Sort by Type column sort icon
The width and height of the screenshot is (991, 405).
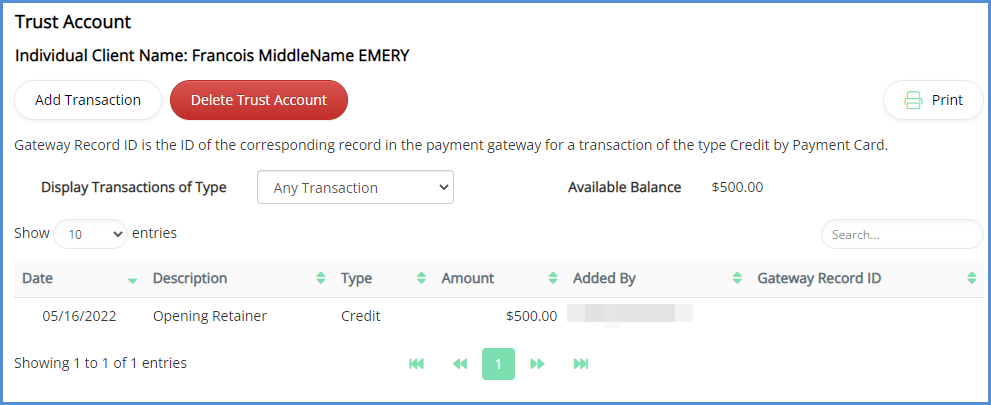click(422, 278)
